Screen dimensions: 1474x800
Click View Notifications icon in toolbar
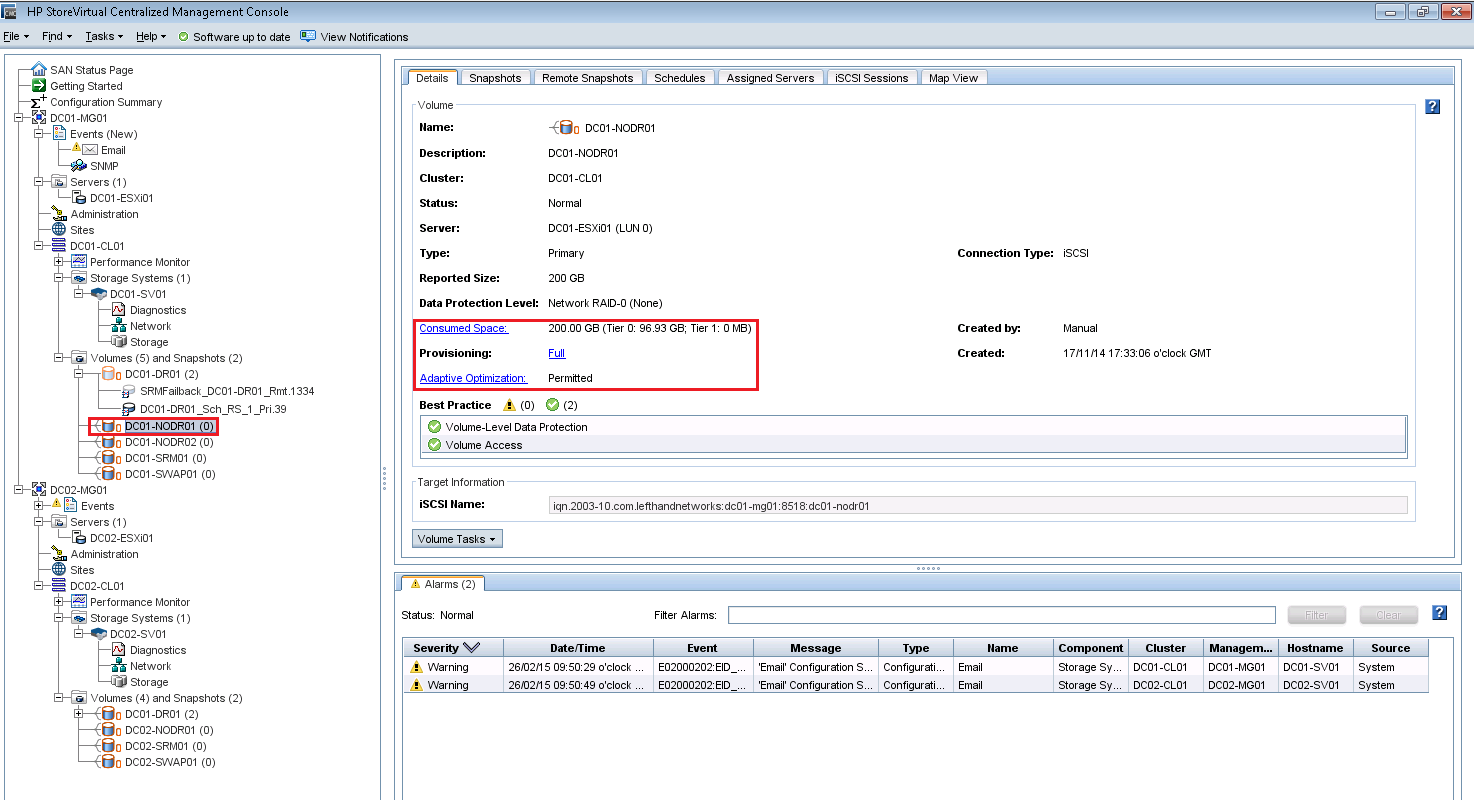(x=308, y=36)
